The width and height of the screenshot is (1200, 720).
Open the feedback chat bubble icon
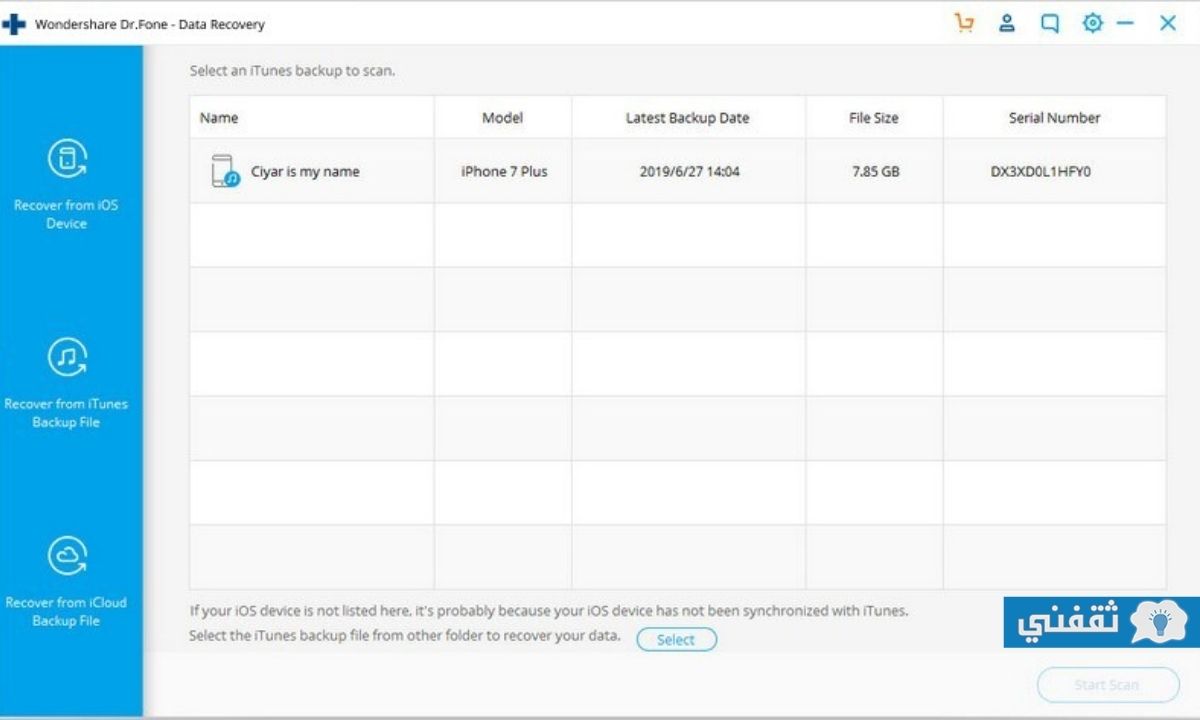pos(1049,23)
